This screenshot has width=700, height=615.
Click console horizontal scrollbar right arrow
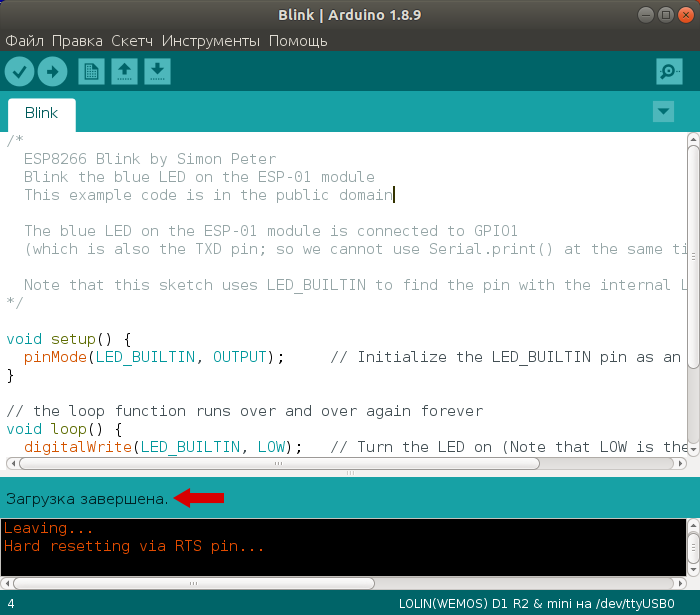pyautogui.click(x=680, y=583)
